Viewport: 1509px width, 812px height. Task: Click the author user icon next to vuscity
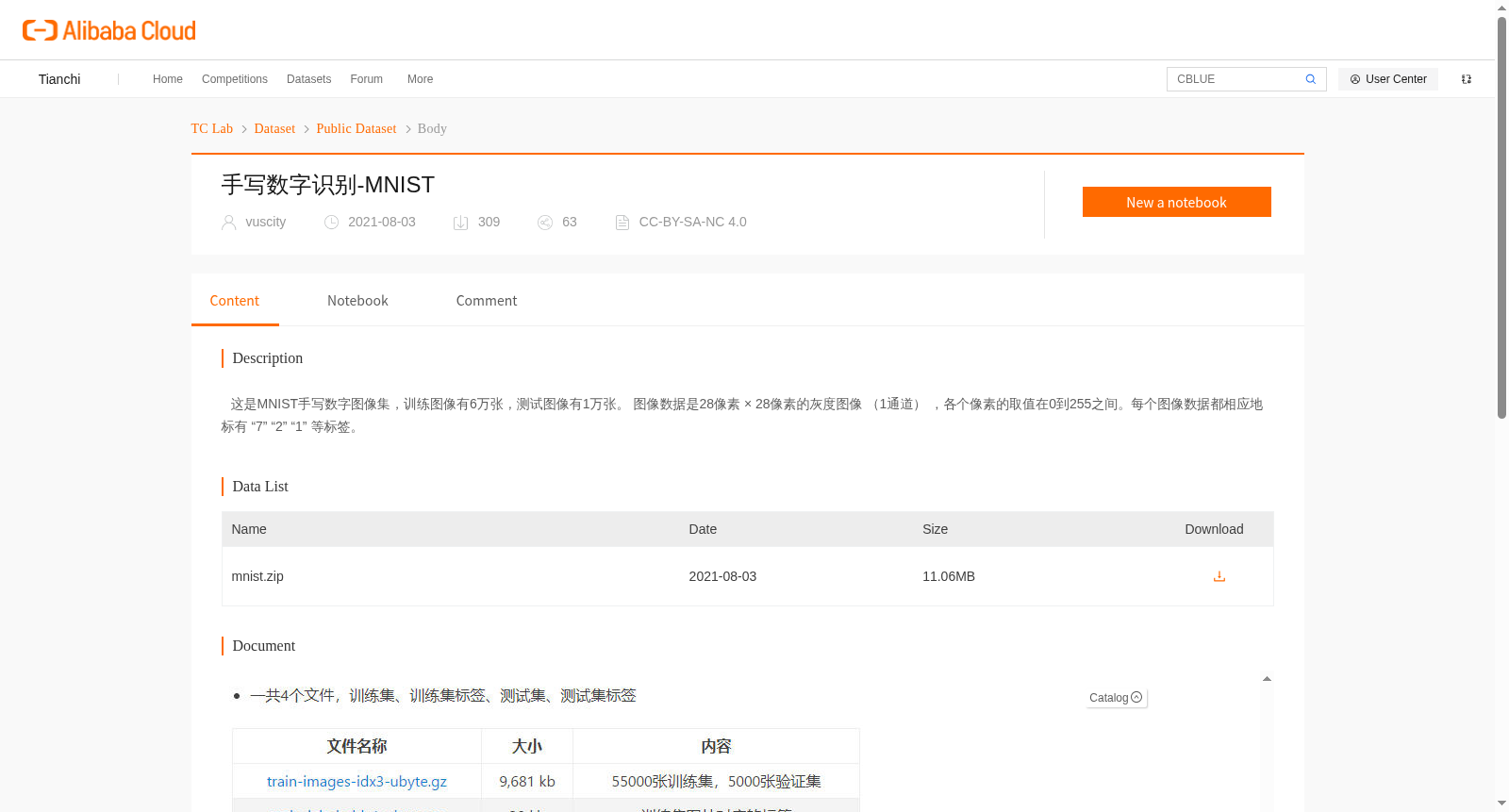[229, 223]
